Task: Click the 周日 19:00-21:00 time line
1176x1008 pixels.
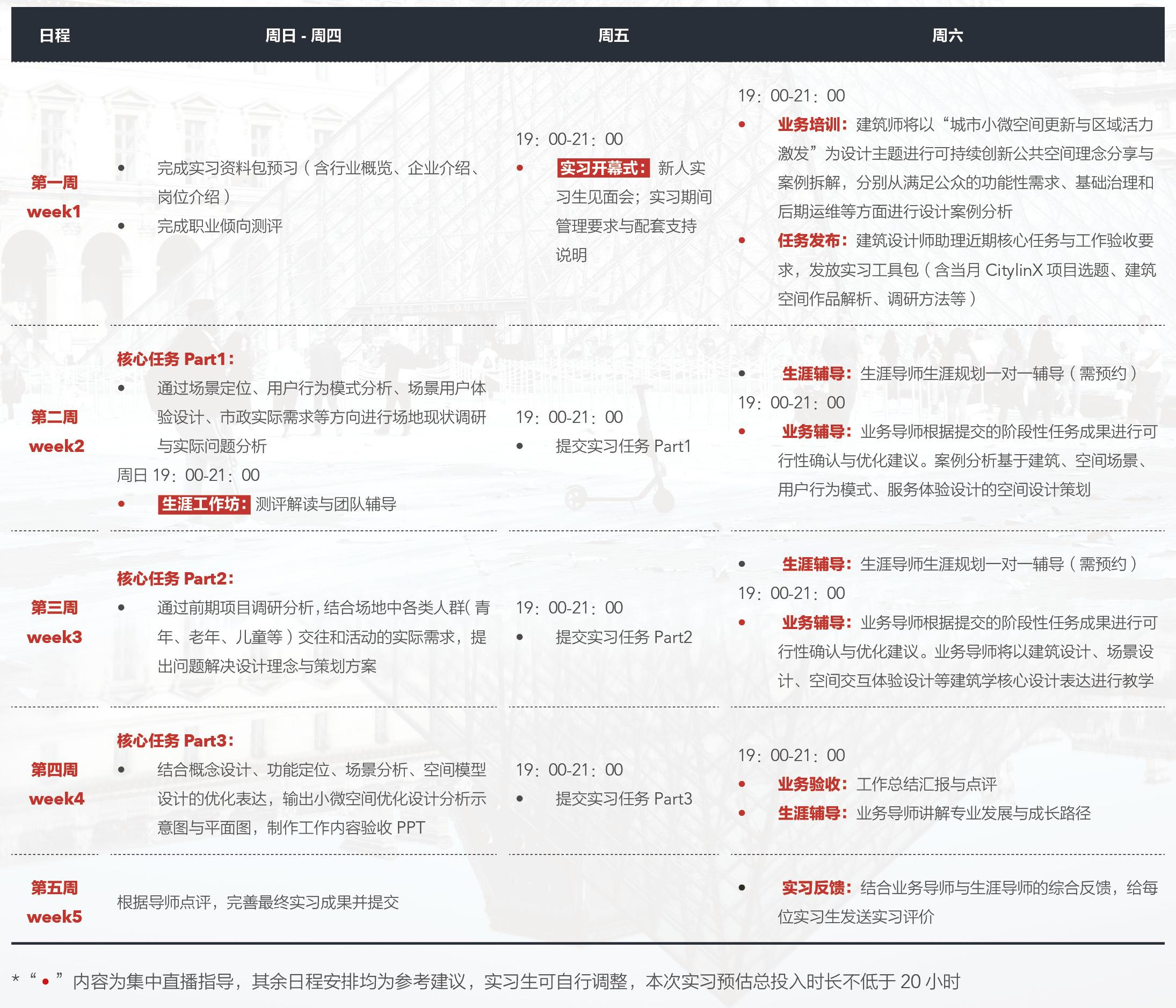Action: pyautogui.click(x=188, y=476)
